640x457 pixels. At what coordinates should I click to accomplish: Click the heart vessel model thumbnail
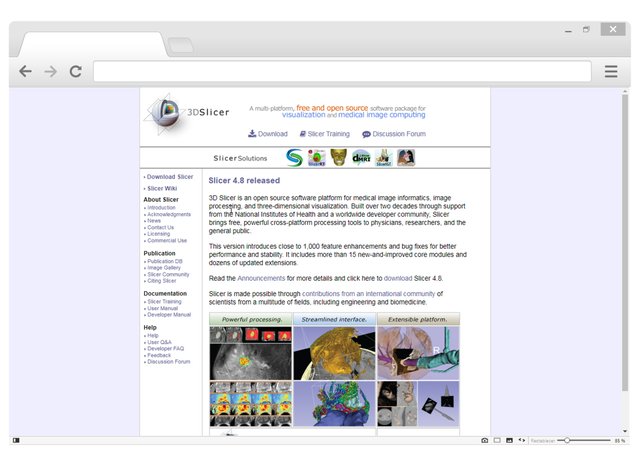418,353
